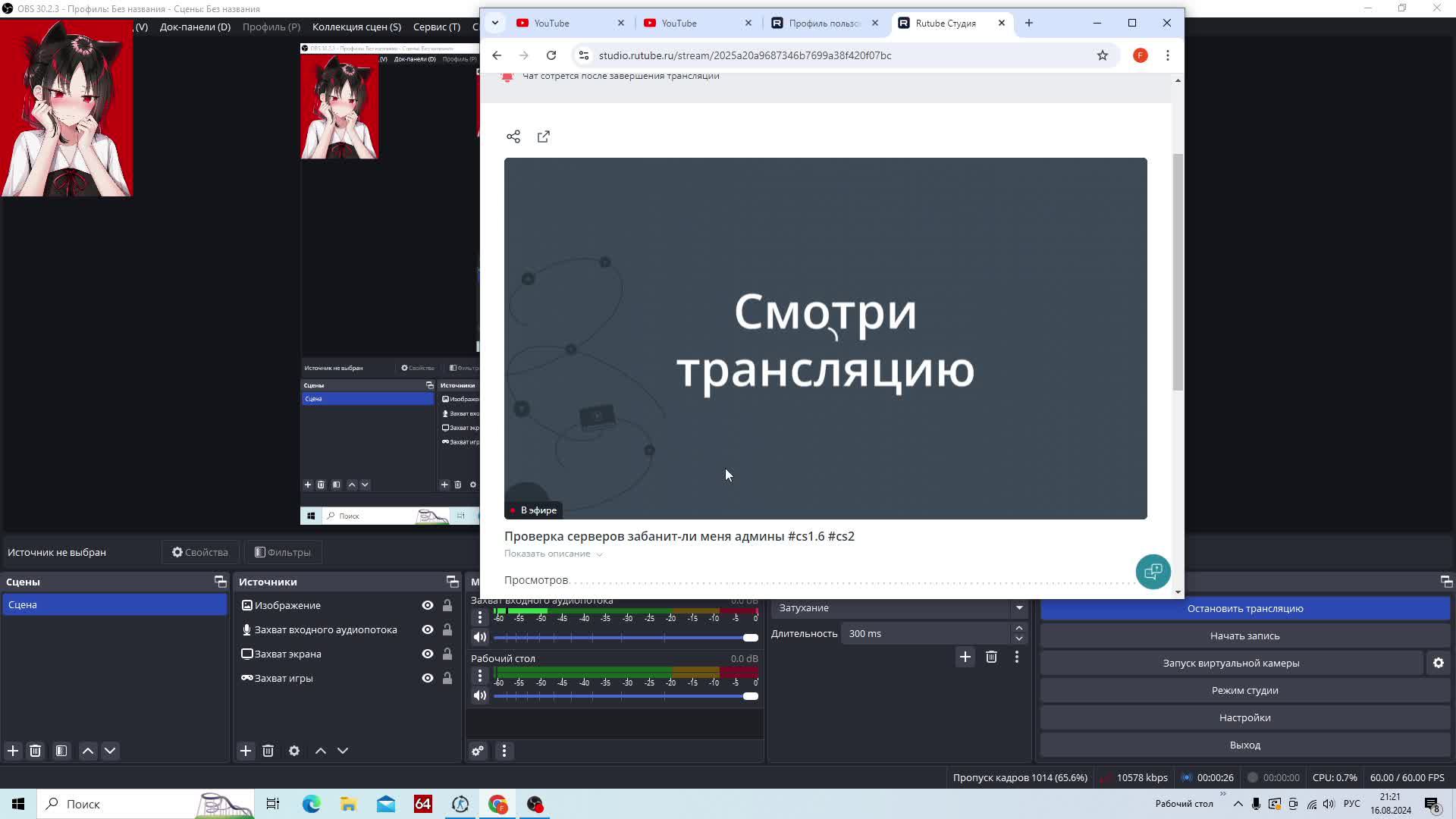Pop out the Sources dock panel
The image size is (1456, 819).
pos(453,582)
